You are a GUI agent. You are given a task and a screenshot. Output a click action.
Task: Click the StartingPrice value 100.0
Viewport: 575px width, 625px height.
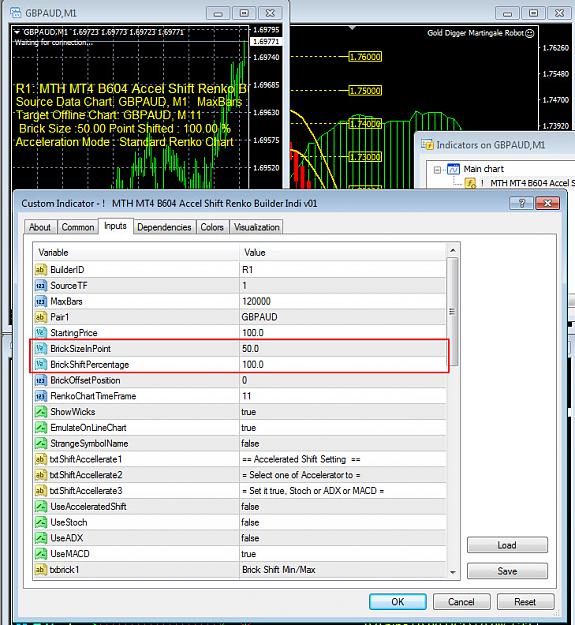click(x=253, y=333)
